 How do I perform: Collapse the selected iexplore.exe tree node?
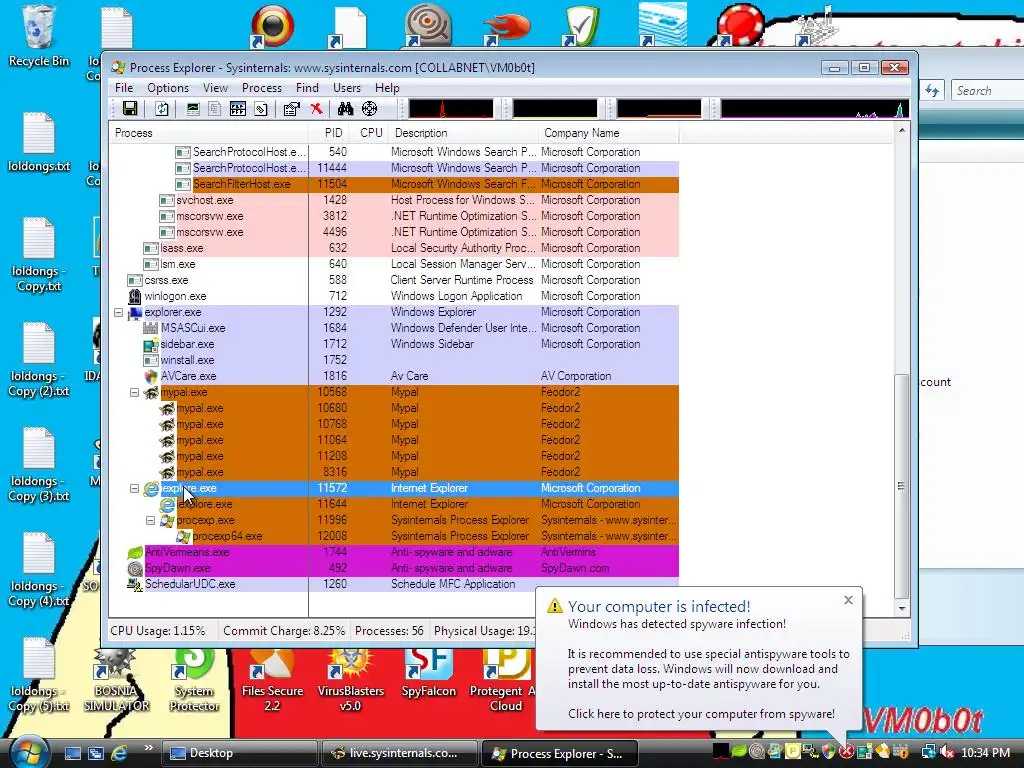[135, 488]
